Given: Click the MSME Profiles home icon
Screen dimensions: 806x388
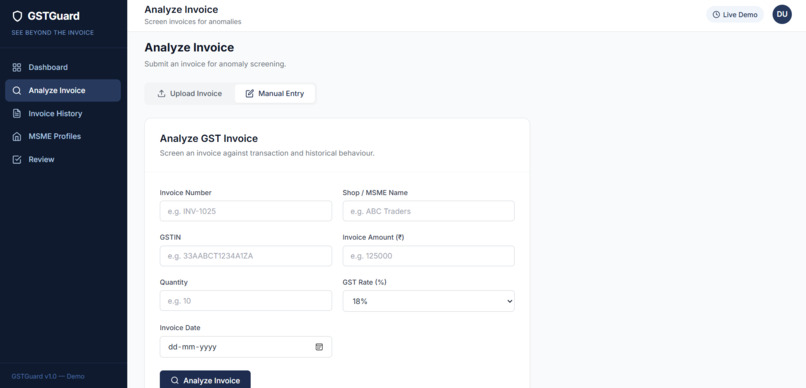Looking at the screenshot, I should [x=17, y=137].
